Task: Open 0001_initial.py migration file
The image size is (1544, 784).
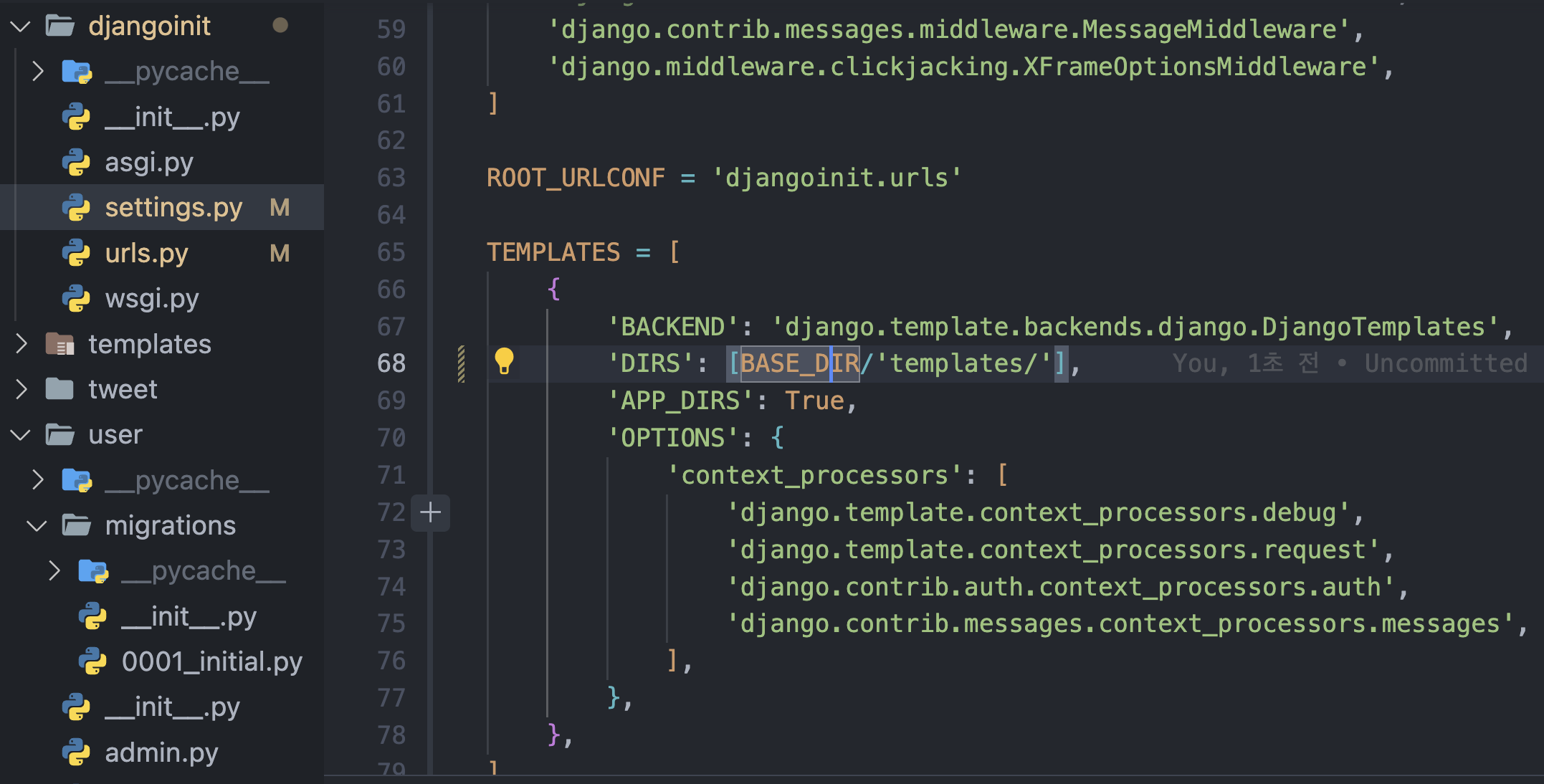Action: (212, 661)
